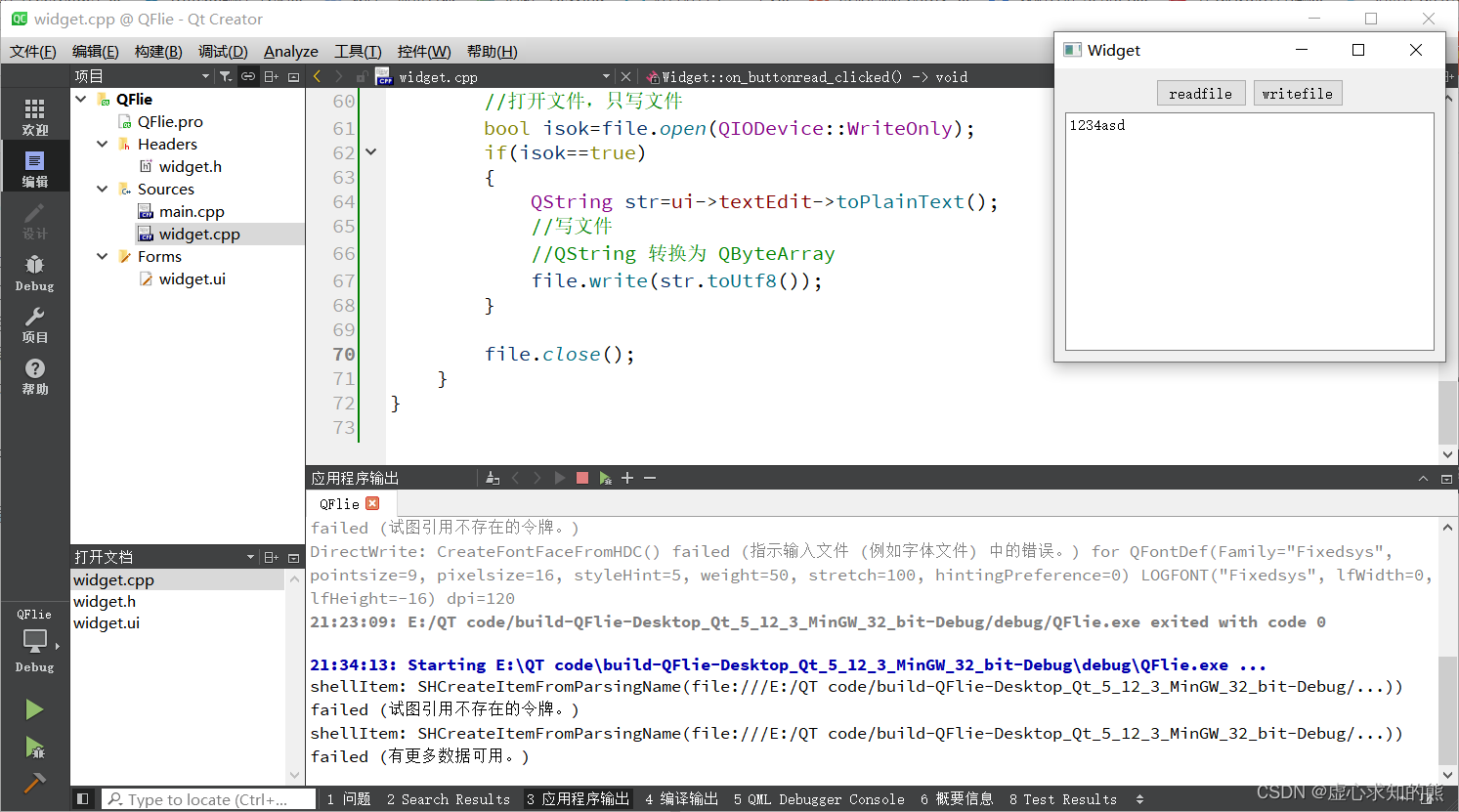Zoom in the application output text
The width and height of the screenshot is (1459, 812).
(627, 478)
